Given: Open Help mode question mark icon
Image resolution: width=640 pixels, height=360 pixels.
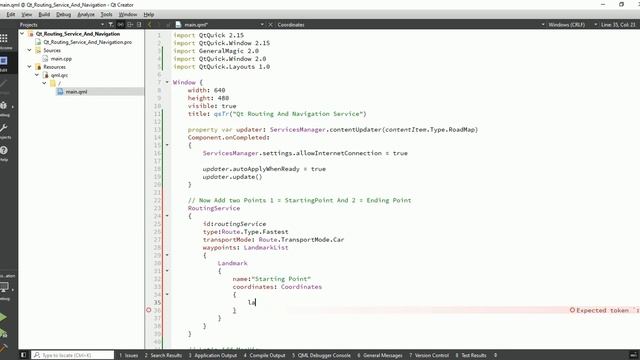Looking at the screenshot, I should 4,150.
